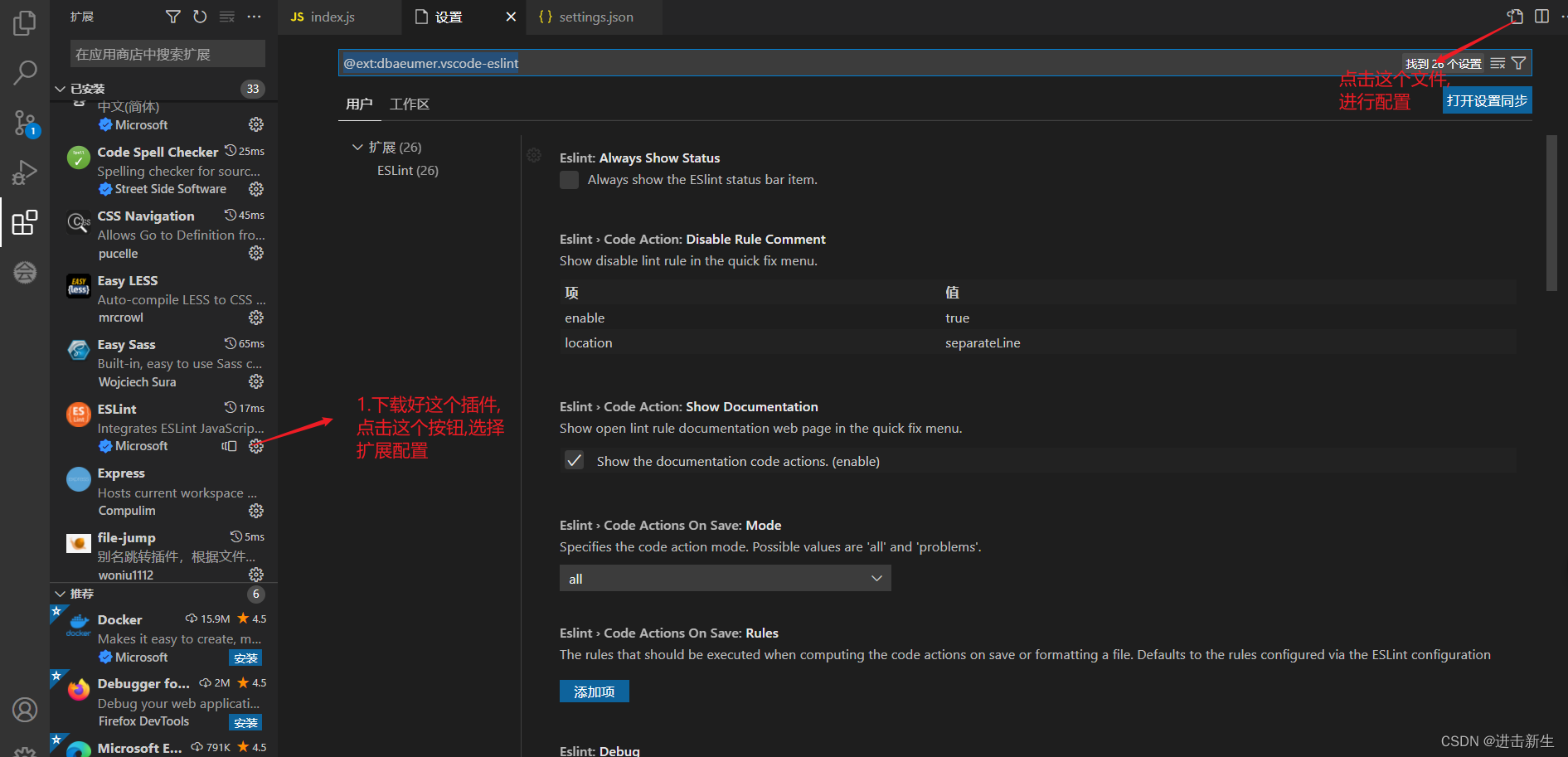Switch to settings.json editor tab
This screenshot has height=757, width=1568.
pyautogui.click(x=595, y=17)
